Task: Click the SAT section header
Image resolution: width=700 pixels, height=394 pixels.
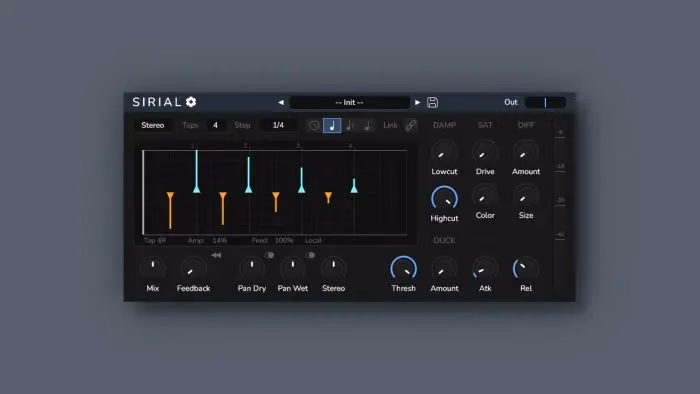Action: (x=485, y=125)
